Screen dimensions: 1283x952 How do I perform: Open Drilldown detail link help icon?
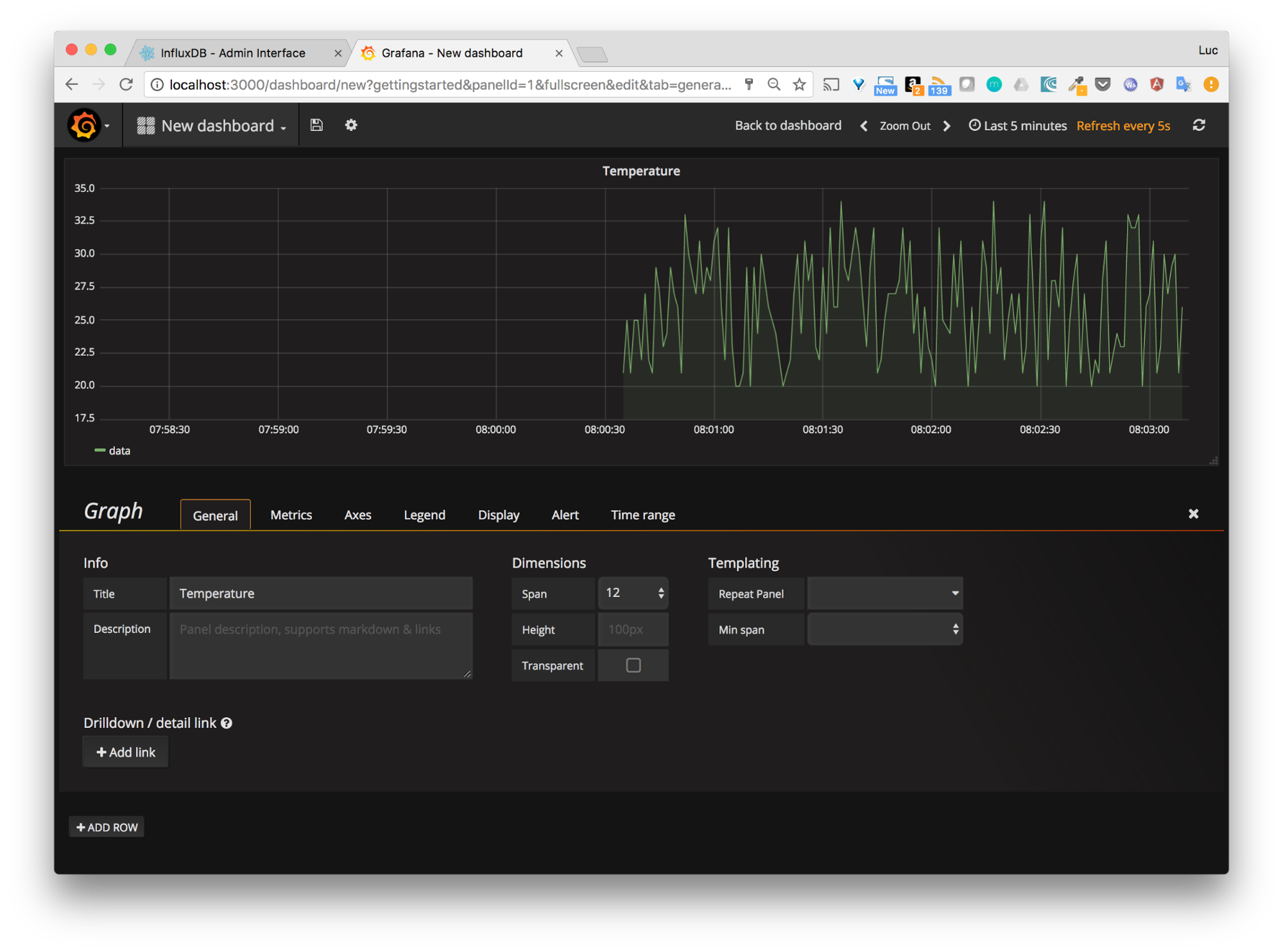(x=226, y=723)
